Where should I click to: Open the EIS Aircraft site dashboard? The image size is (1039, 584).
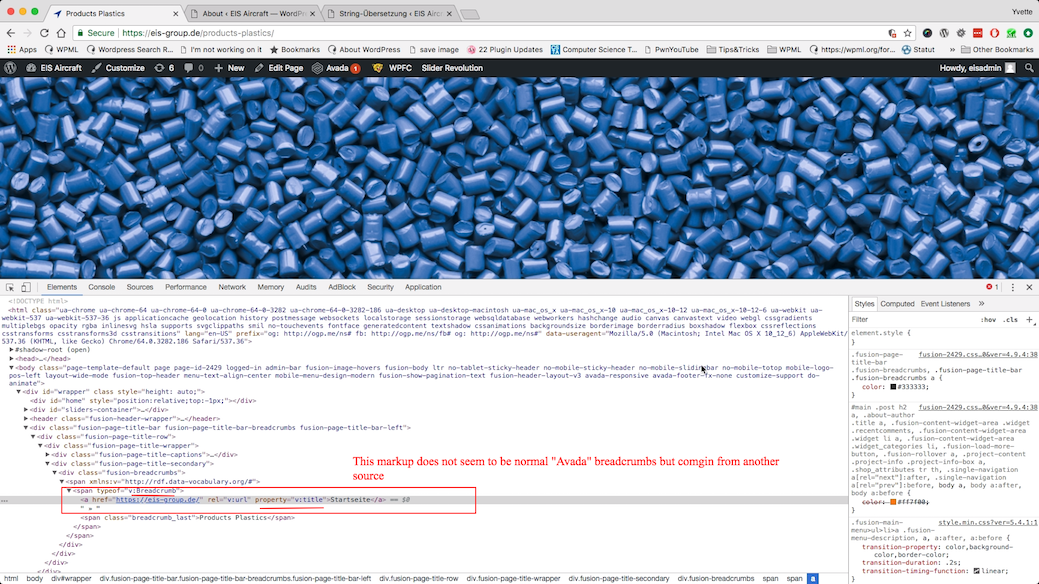click(x=54, y=68)
